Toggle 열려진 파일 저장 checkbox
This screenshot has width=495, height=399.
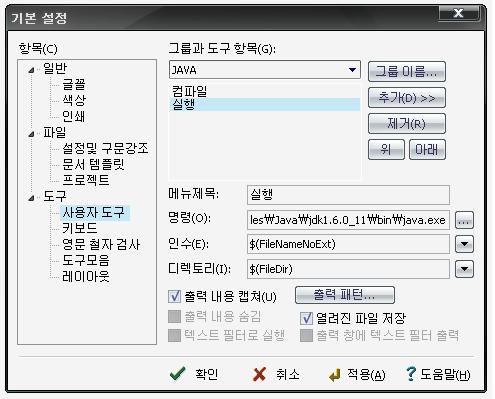306,318
